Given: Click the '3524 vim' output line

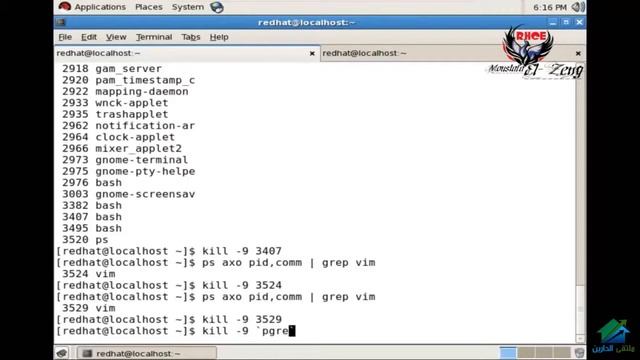Looking at the screenshot, I should click(89, 274).
